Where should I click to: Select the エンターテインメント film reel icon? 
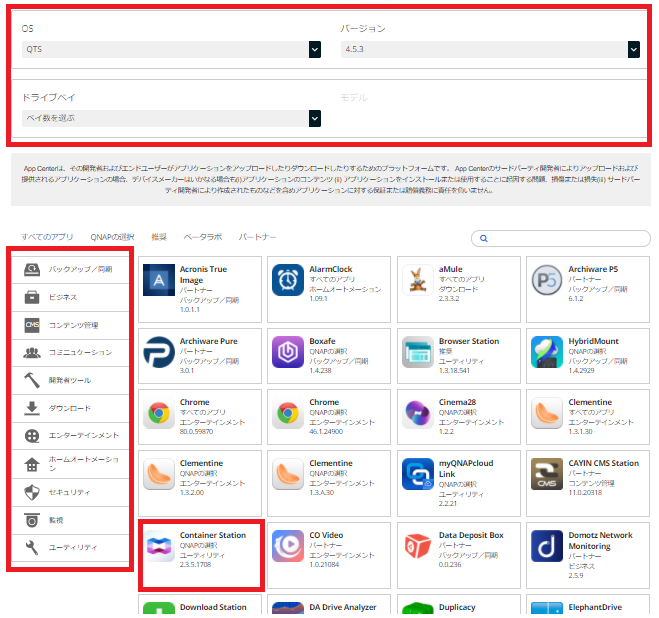(32, 436)
